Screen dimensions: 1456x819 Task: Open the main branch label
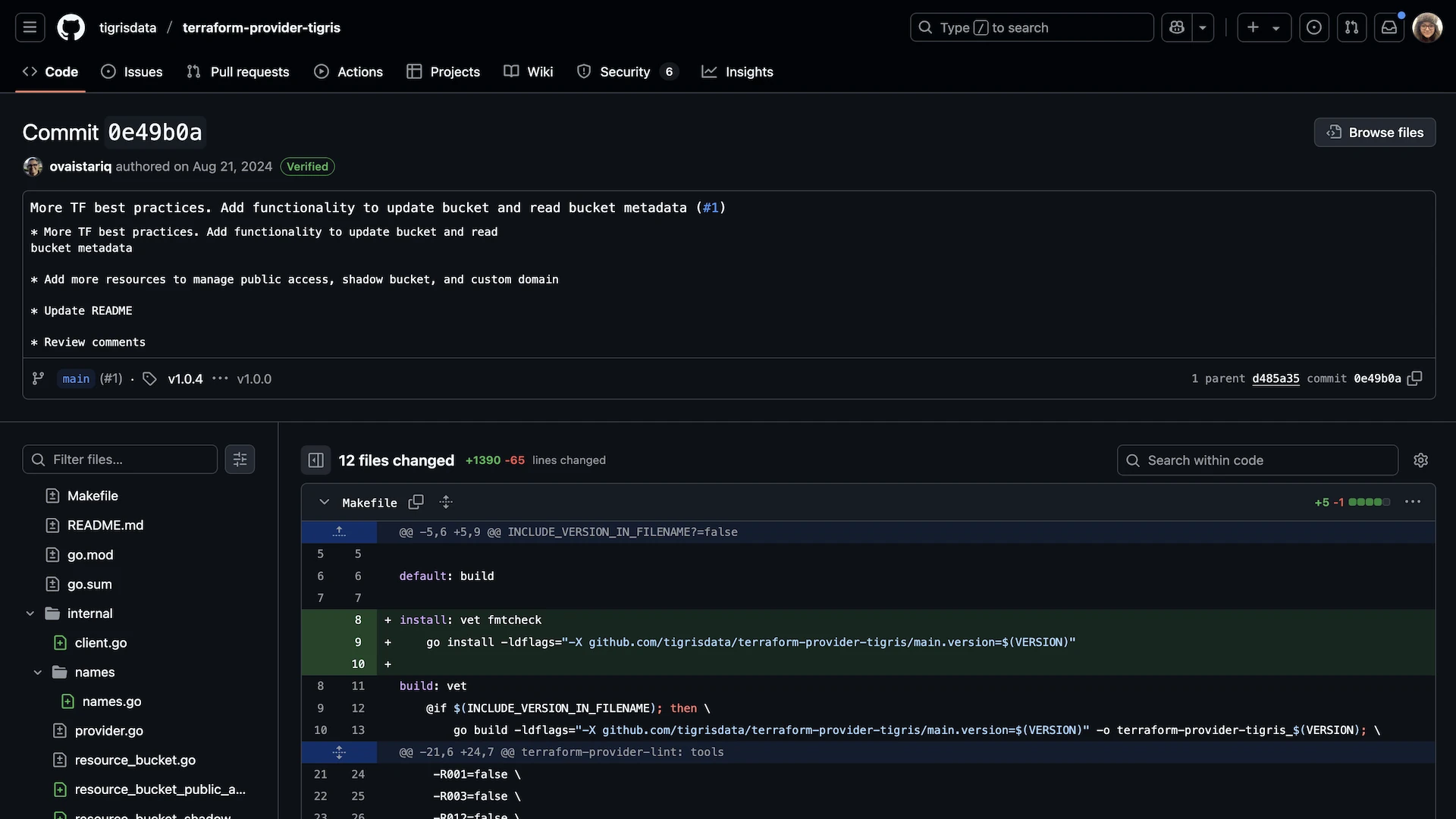(x=76, y=378)
